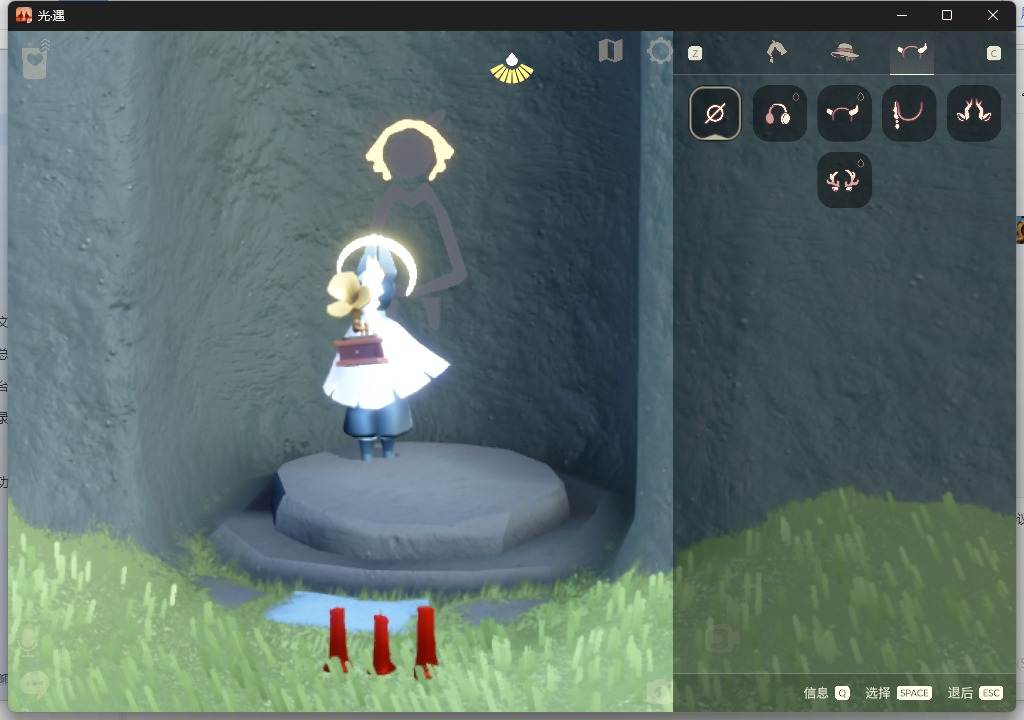This screenshot has width=1024, height=720.
Task: Close the 光遇 game window
Action: click(x=993, y=15)
